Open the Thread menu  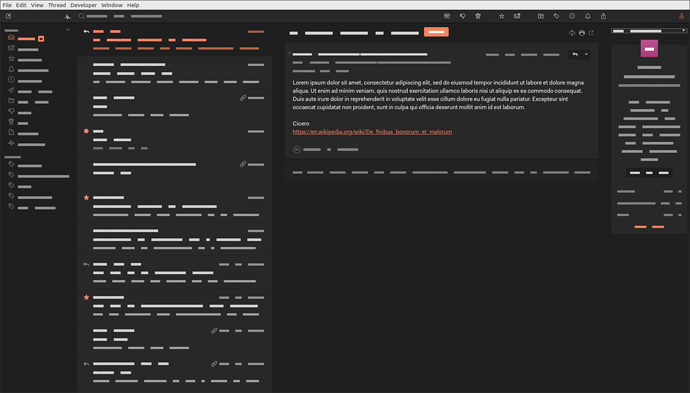click(x=57, y=5)
